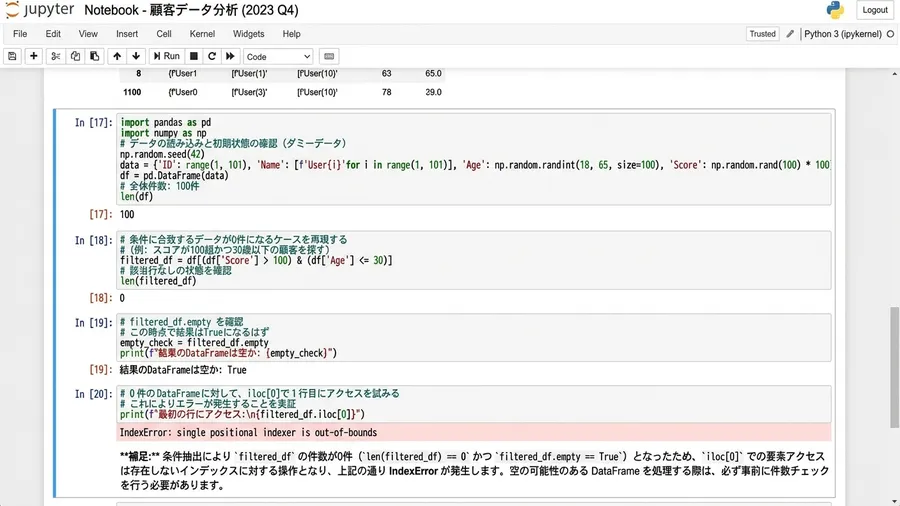
Task: Click the Jupyter logo
Action: pyautogui.click(x=39, y=10)
